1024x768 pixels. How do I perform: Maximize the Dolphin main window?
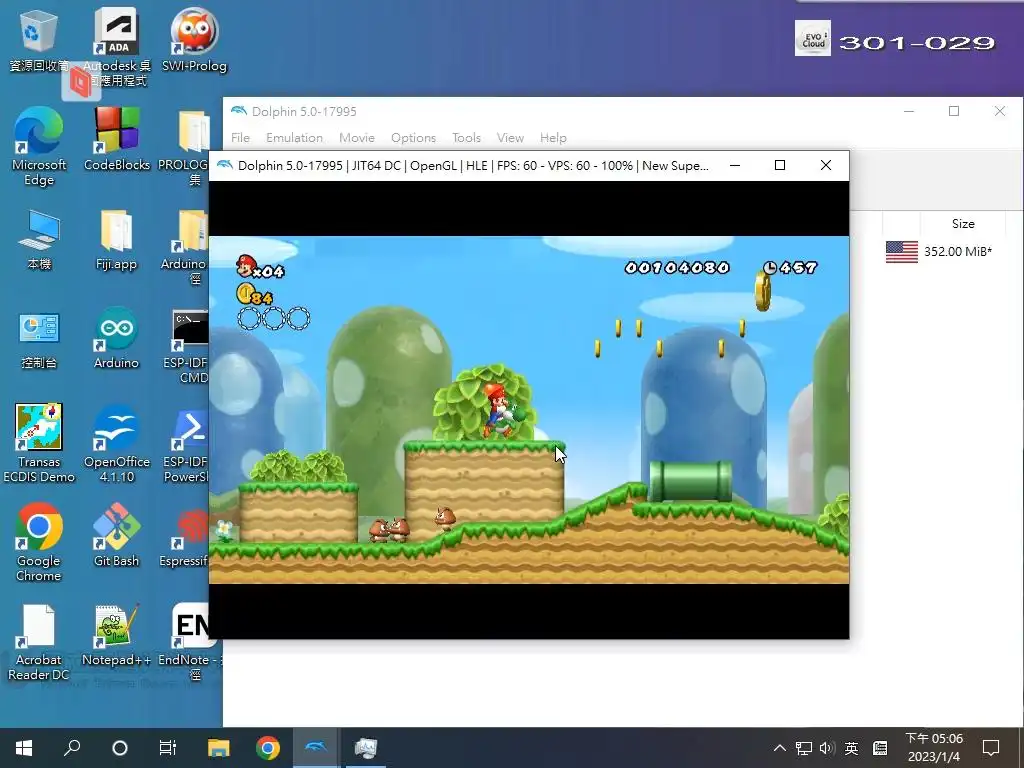click(x=954, y=112)
